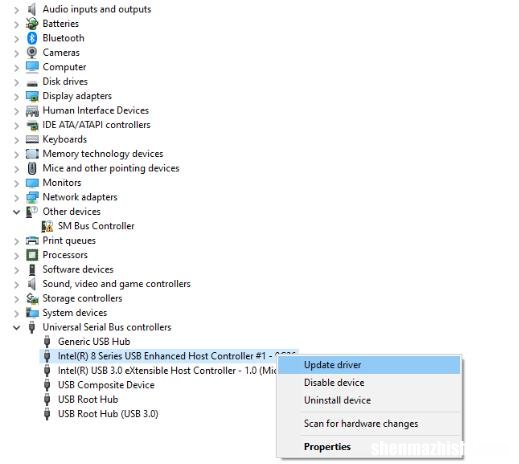Click the Storage controllers icon
The image size is (519, 464).
(x=32, y=298)
